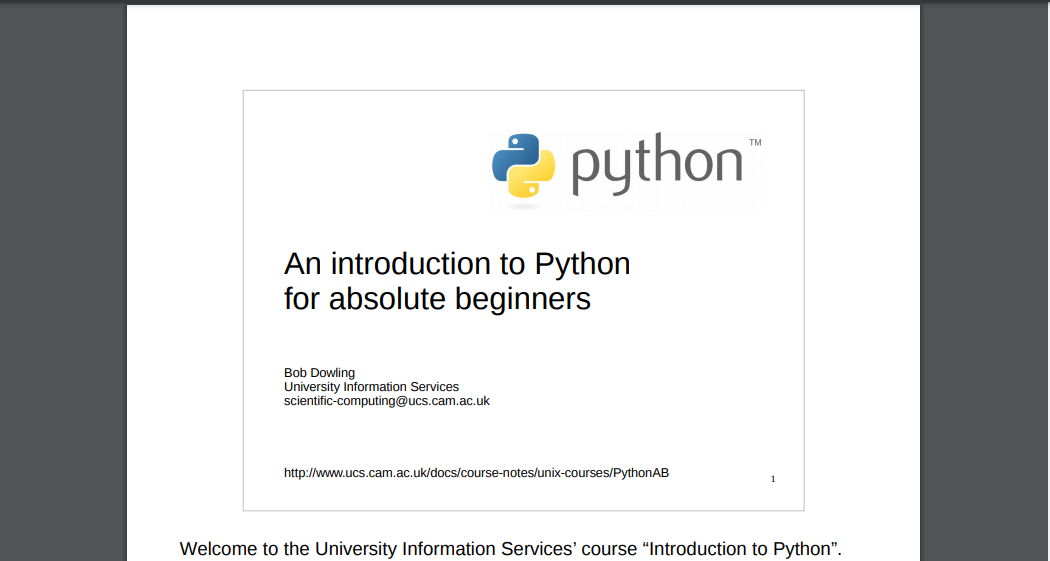This screenshot has height=561, width=1050.
Task: Click the scientific-computing@ucs.cam.ac.uk email address
Action: pyautogui.click(x=386, y=401)
